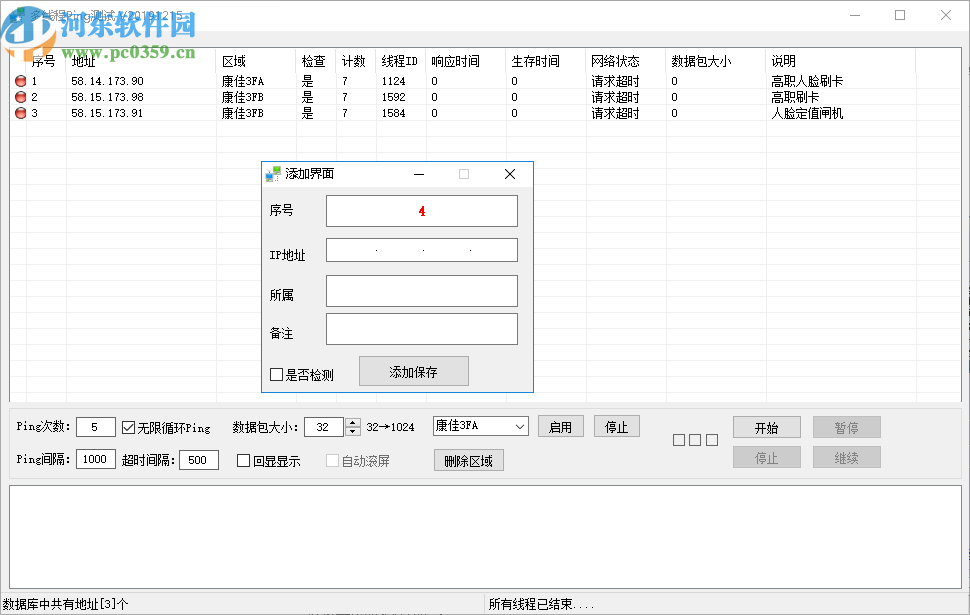The width and height of the screenshot is (970, 615).
Task: Click the 响应时间 column header
Action: click(x=454, y=60)
